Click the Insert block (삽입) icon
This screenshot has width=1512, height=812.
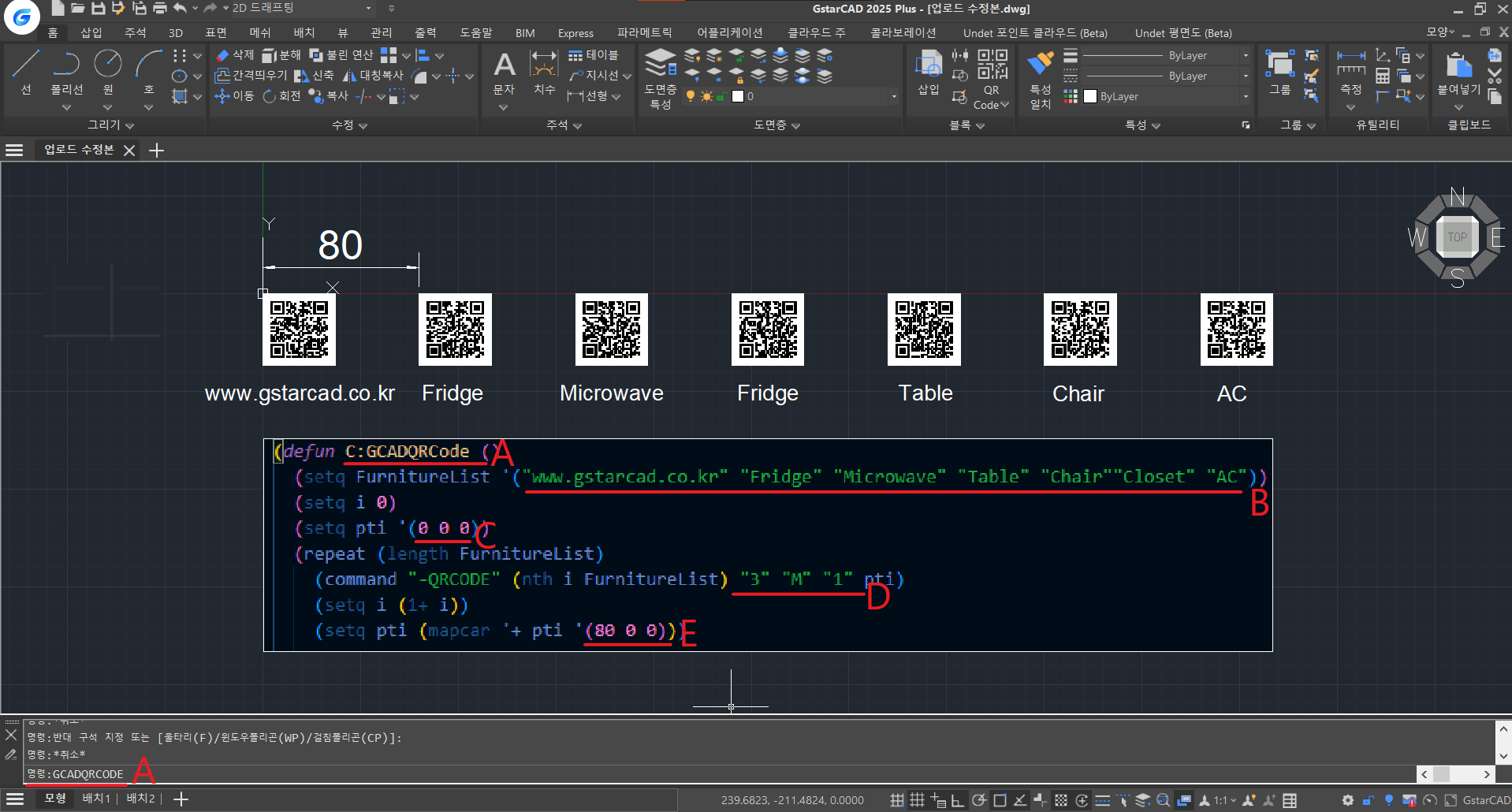coord(929,73)
